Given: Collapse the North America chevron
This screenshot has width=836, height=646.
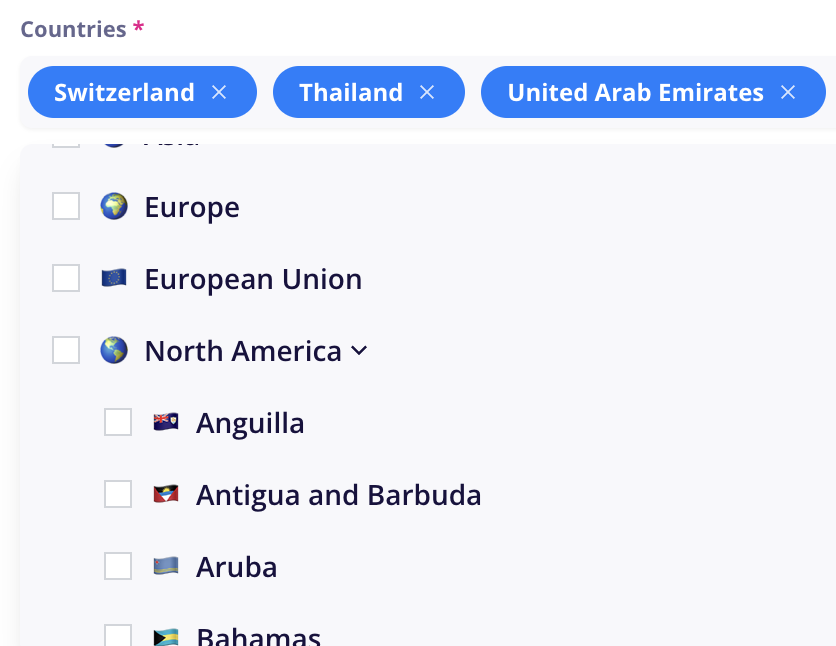Looking at the screenshot, I should point(359,351).
